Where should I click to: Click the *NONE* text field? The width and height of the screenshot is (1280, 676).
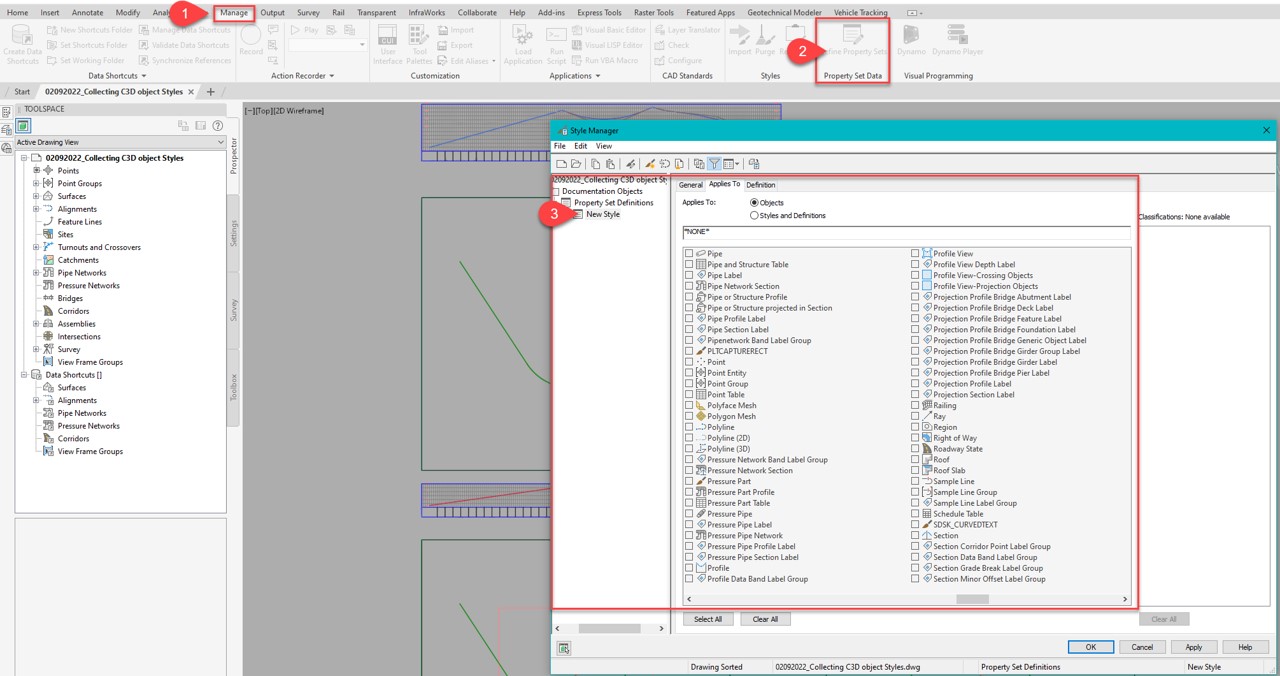click(x=907, y=232)
